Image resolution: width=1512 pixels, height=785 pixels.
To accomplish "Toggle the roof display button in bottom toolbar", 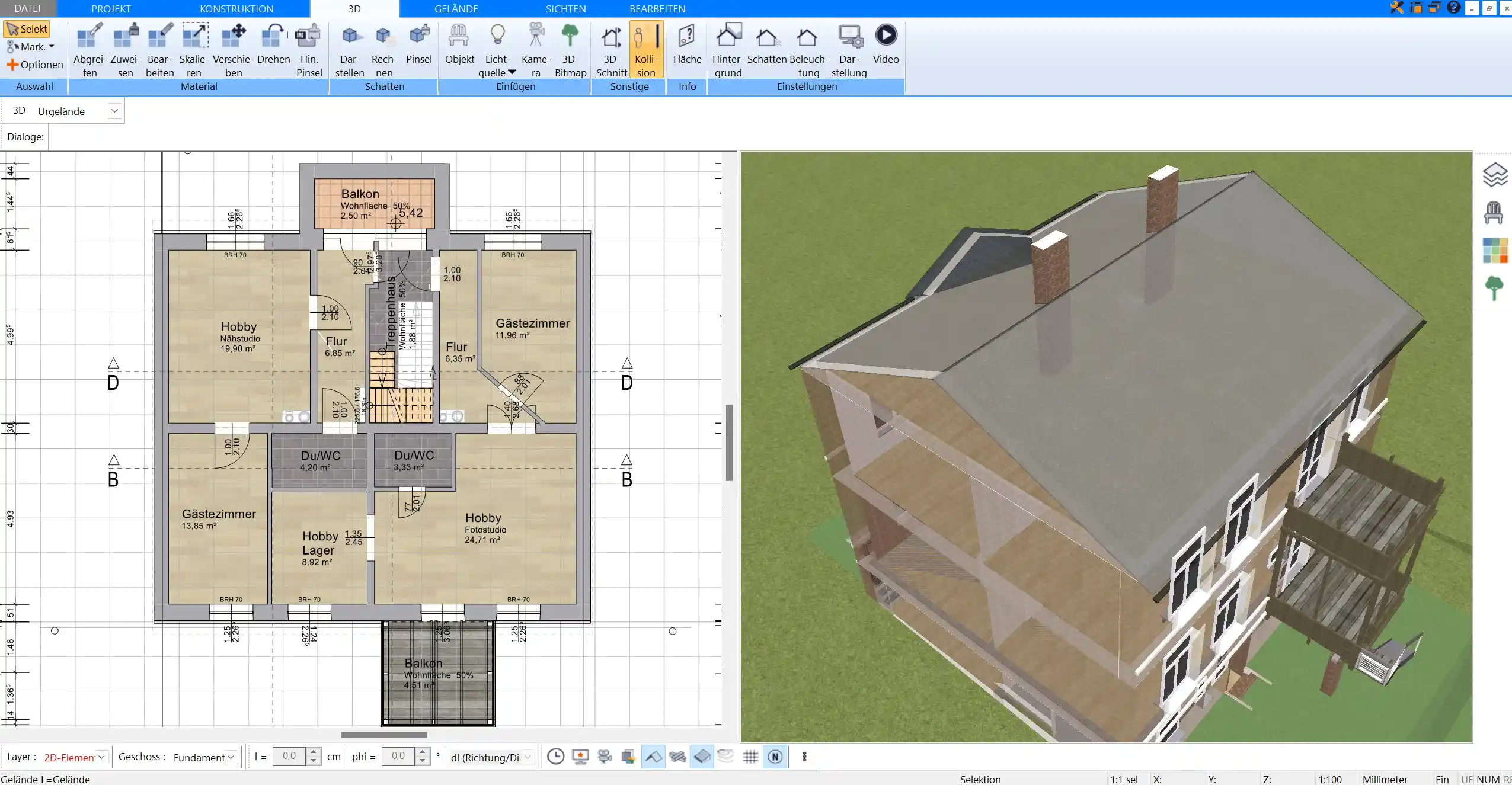I will pos(653,757).
